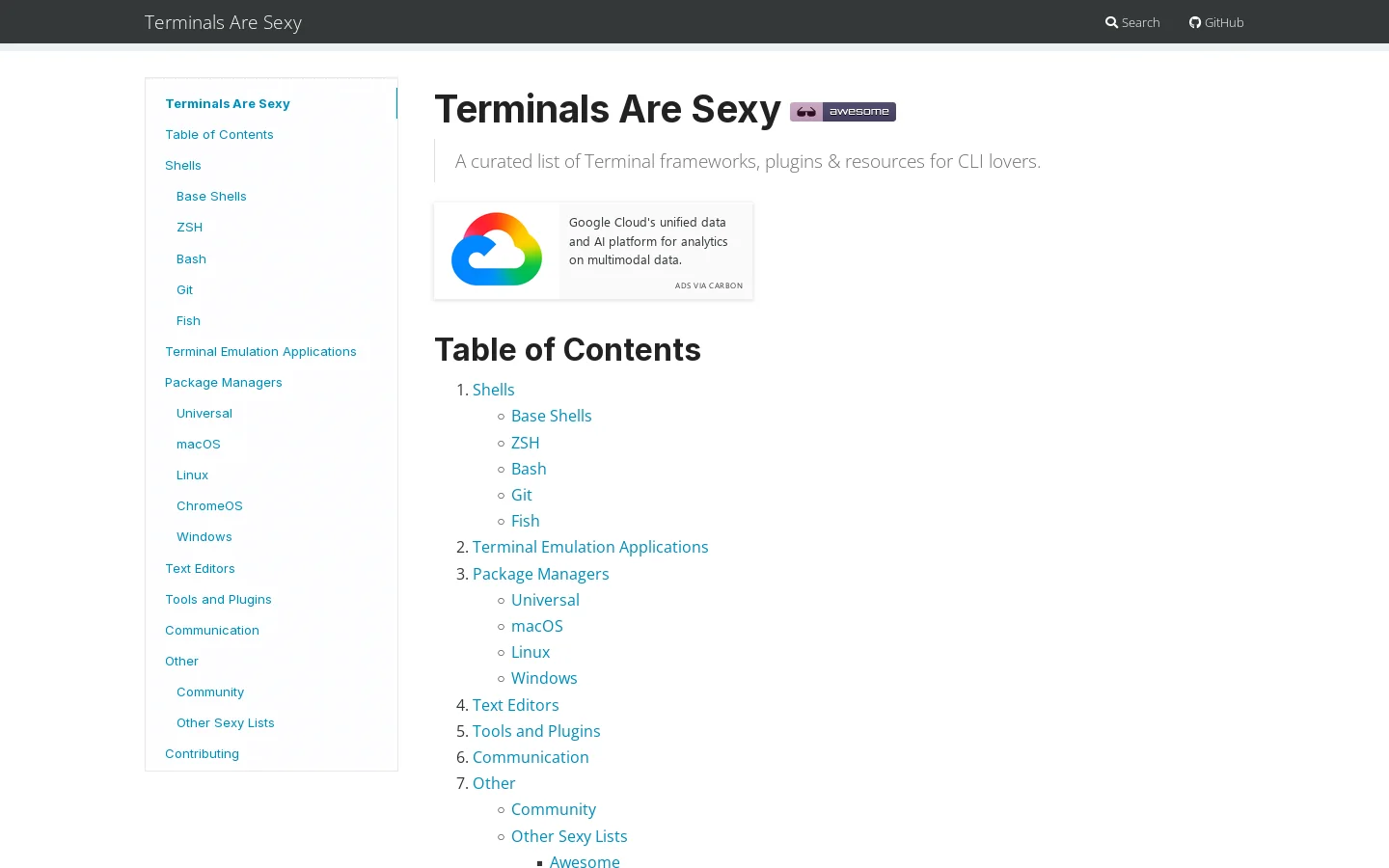Image resolution: width=1389 pixels, height=868 pixels.
Task: Open Other in the sidebar
Action: 181,661
